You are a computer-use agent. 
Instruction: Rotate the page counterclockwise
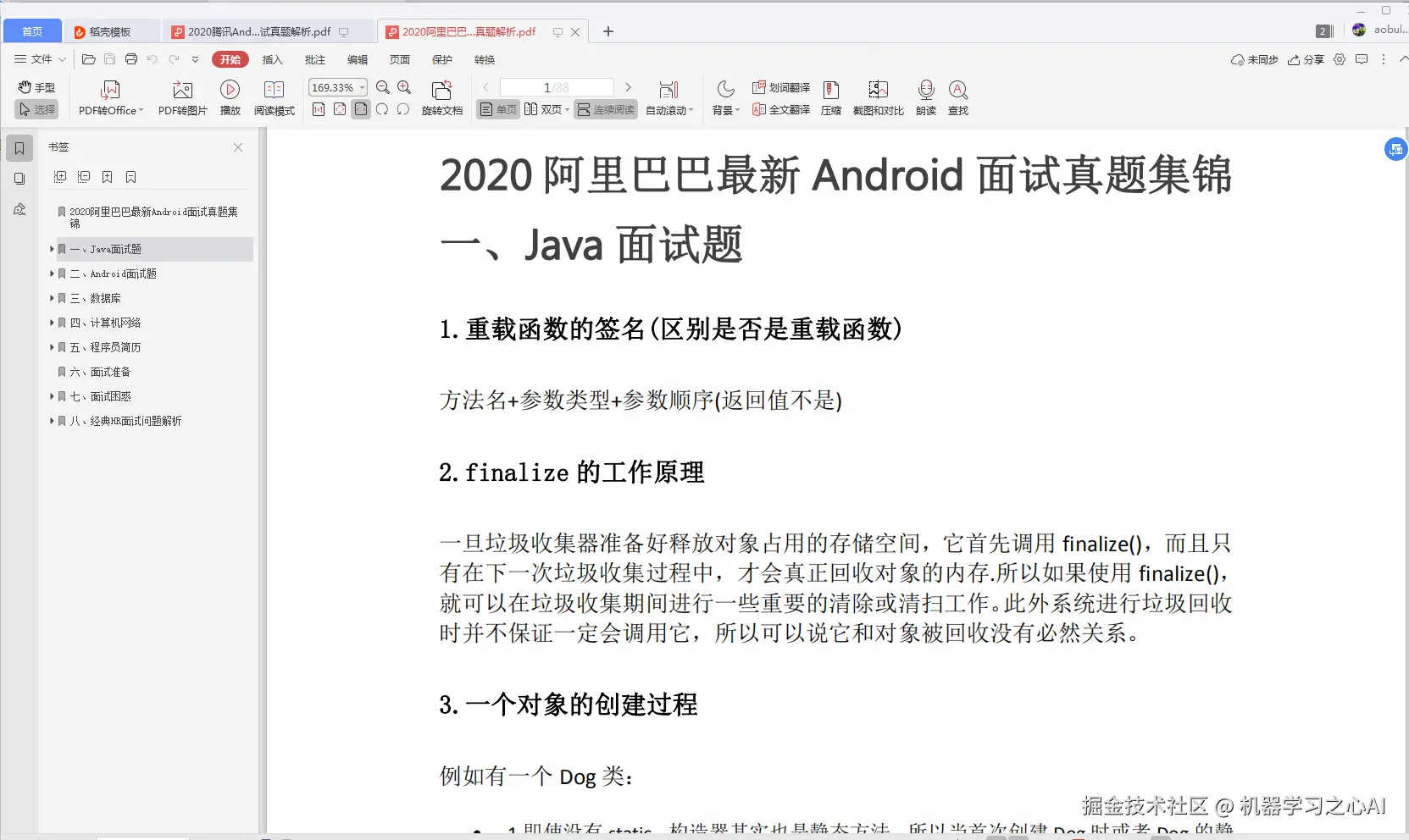pyautogui.click(x=403, y=109)
